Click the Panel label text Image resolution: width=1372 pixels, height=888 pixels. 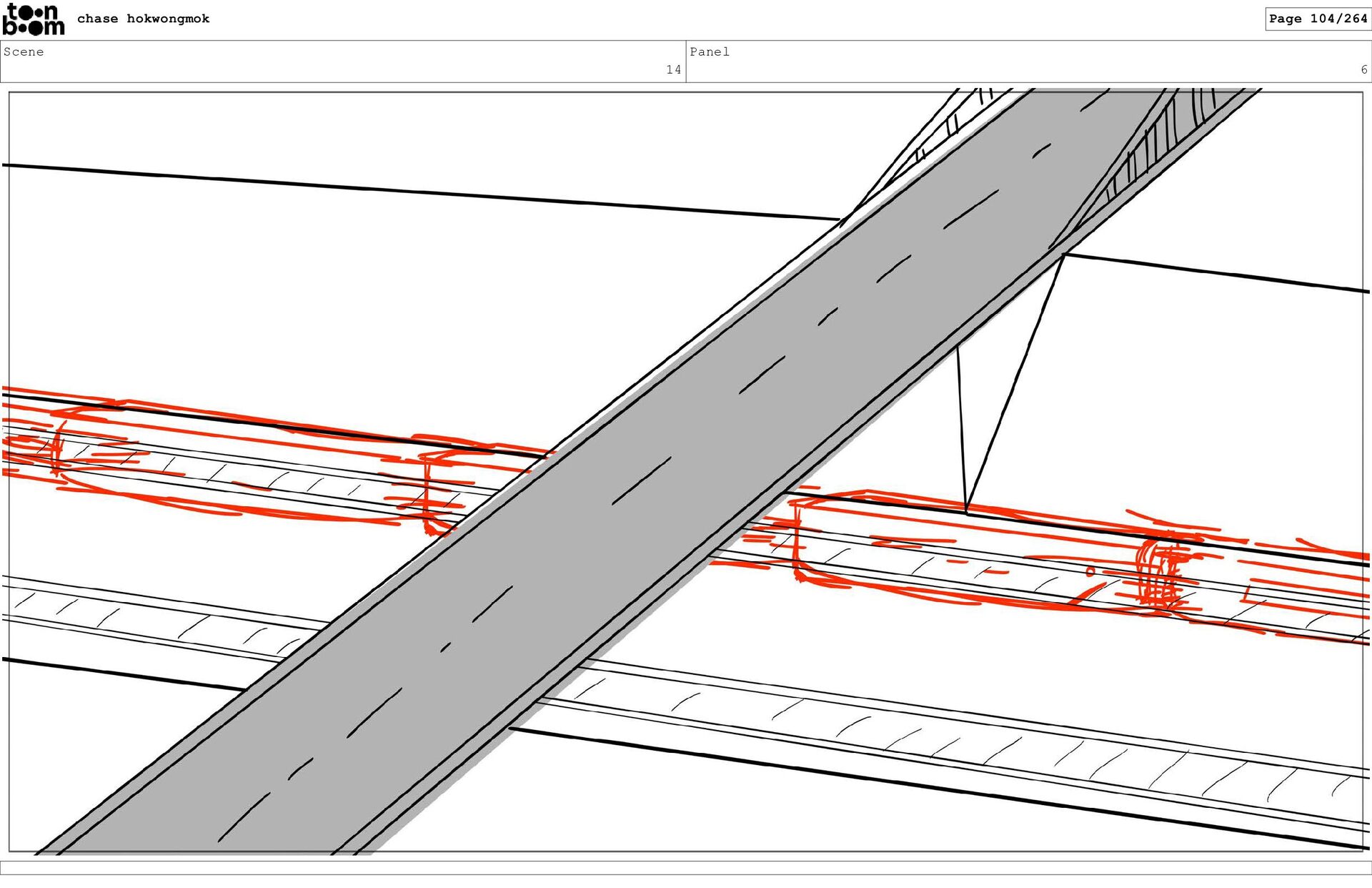(709, 51)
